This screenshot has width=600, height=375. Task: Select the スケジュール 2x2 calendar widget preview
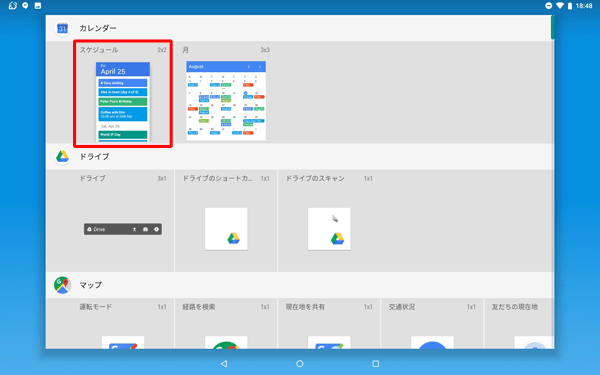pos(123,102)
